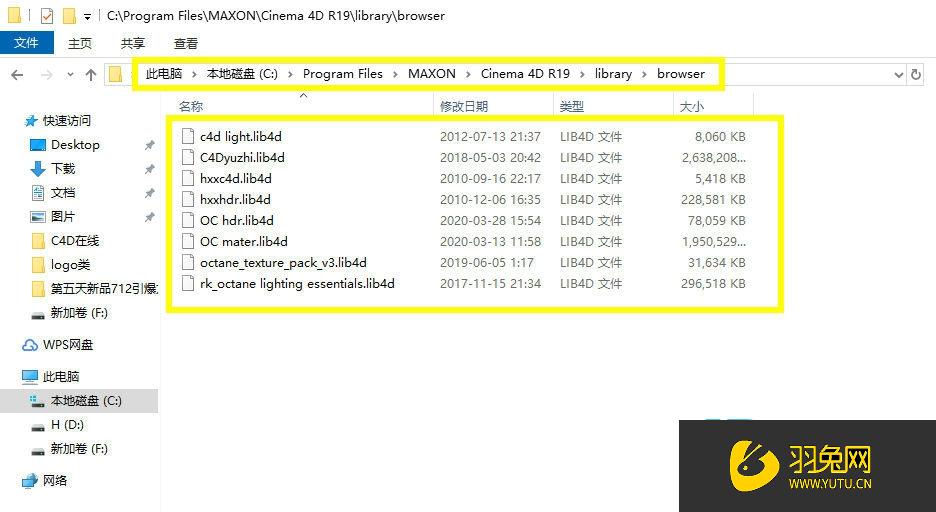
Task: Open the 文件 menu tab
Action: [x=26, y=43]
